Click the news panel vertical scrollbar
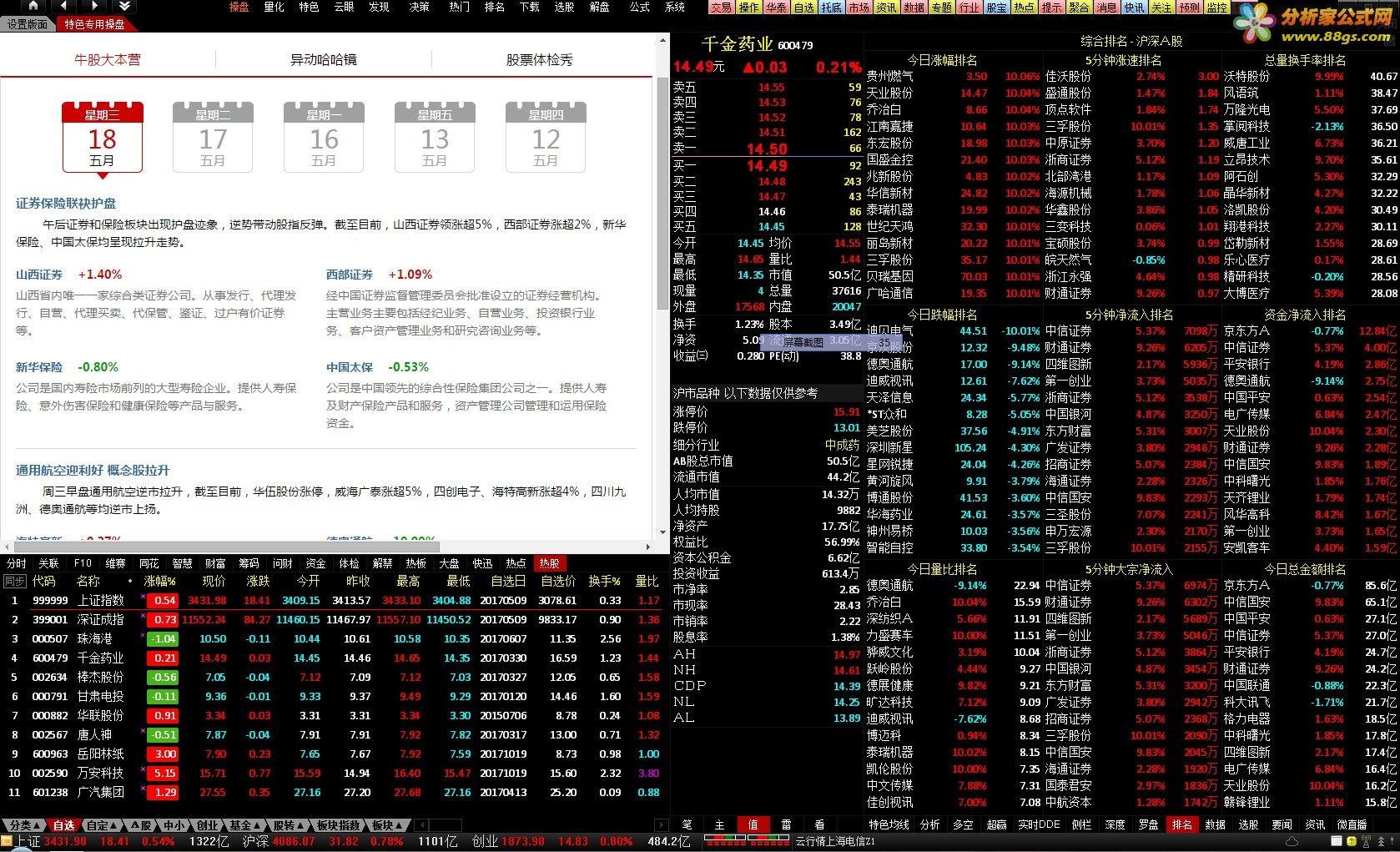The width and height of the screenshot is (1400, 852). click(x=663, y=288)
